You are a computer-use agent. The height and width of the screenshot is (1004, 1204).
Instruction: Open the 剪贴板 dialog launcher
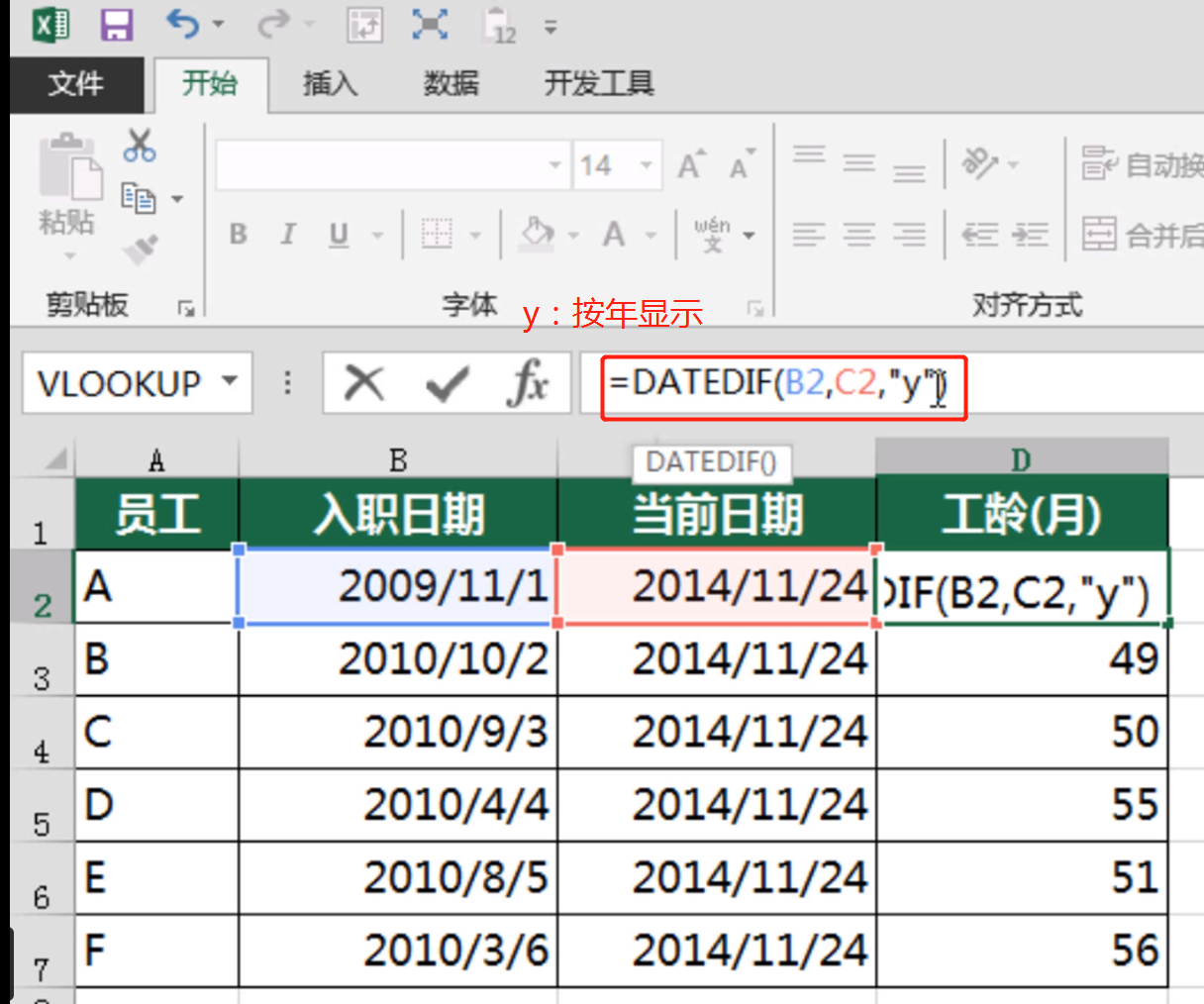[x=186, y=309]
